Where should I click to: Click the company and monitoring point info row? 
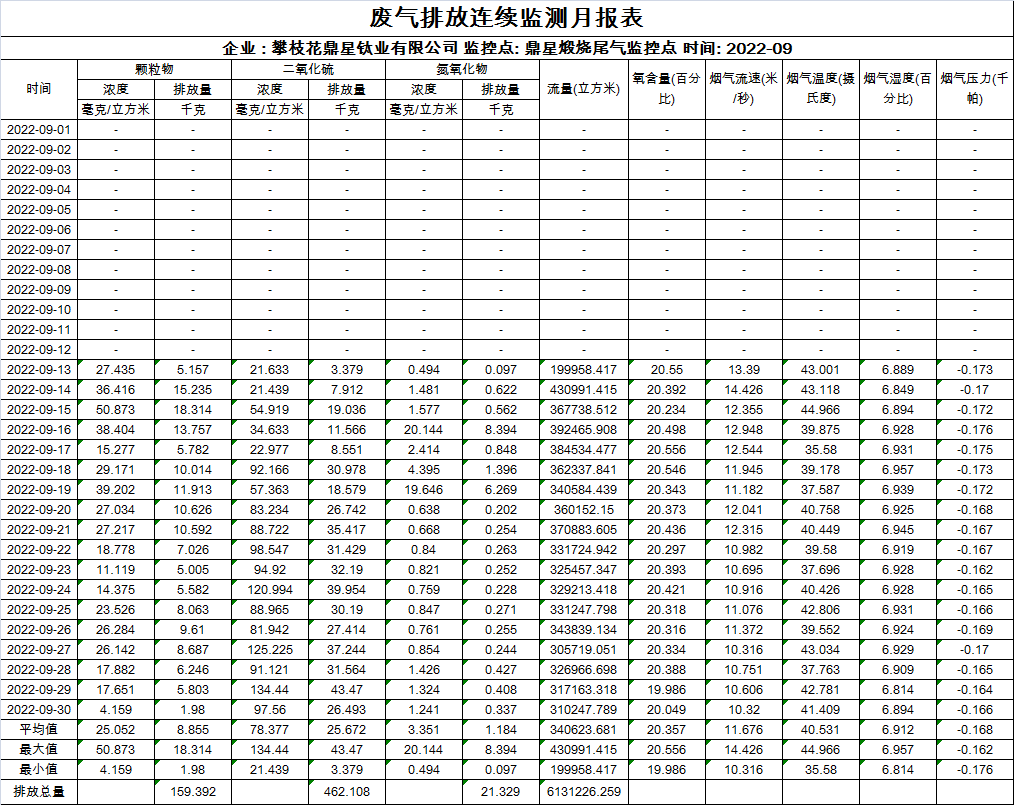506,48
